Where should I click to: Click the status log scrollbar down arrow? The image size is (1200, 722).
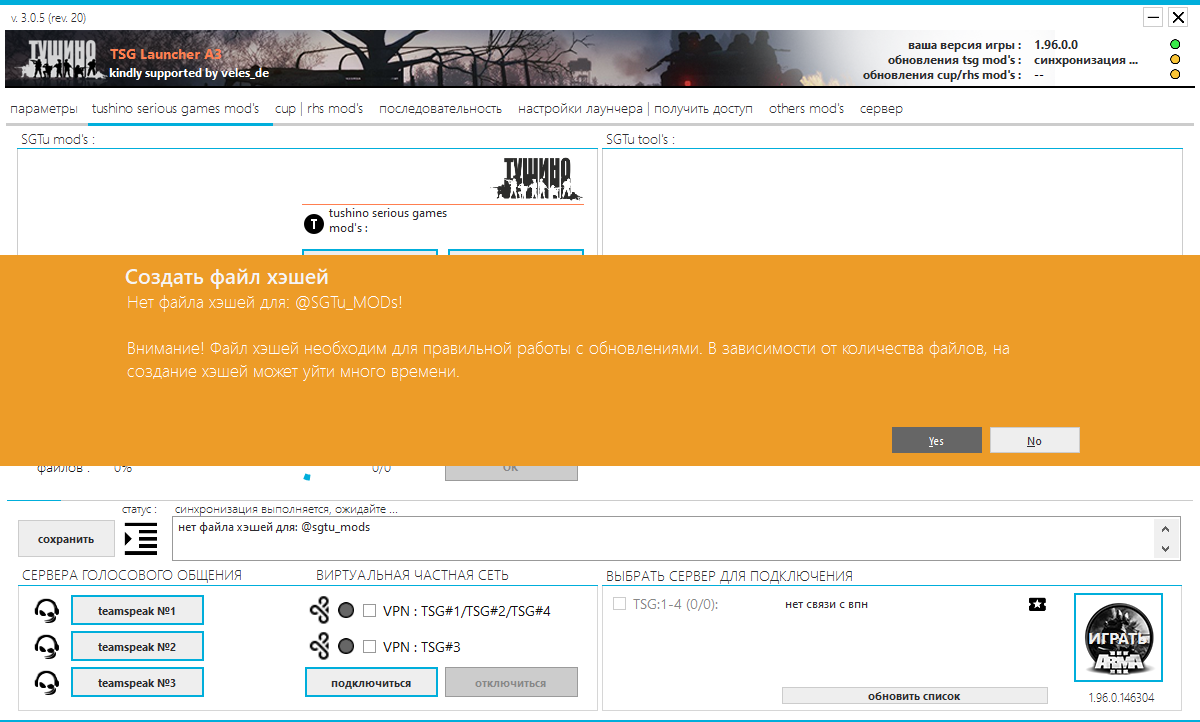[1164, 549]
